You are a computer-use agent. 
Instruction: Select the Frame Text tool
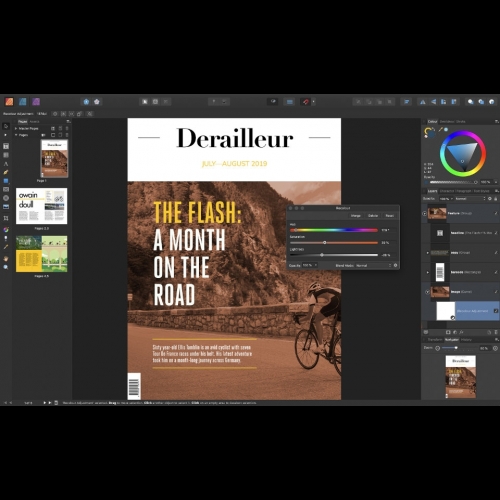coord(6,146)
